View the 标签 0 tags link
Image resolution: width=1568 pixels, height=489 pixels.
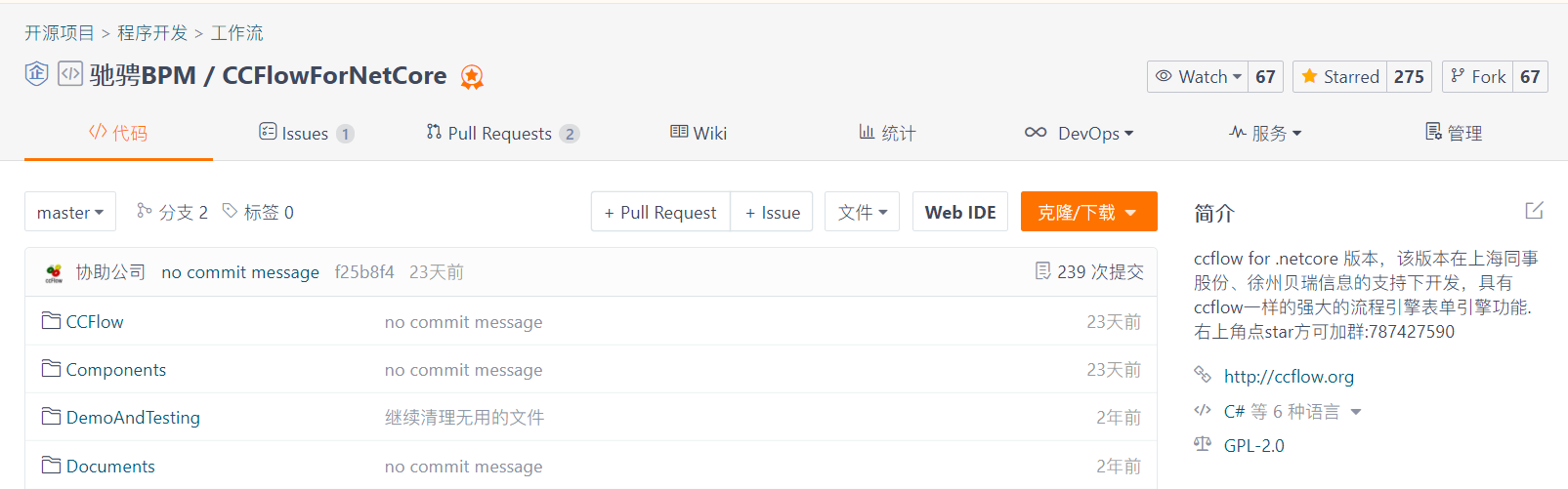click(258, 212)
